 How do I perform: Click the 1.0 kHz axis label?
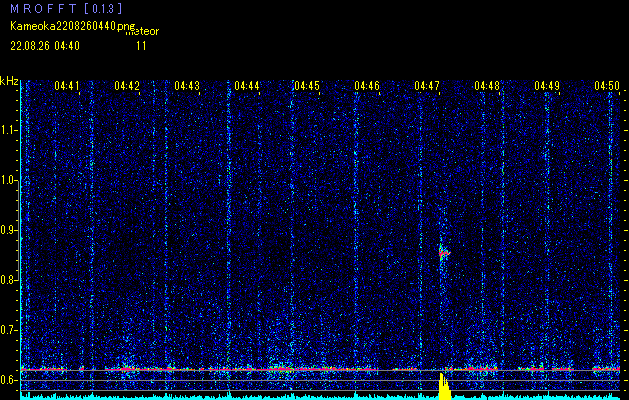(8, 180)
